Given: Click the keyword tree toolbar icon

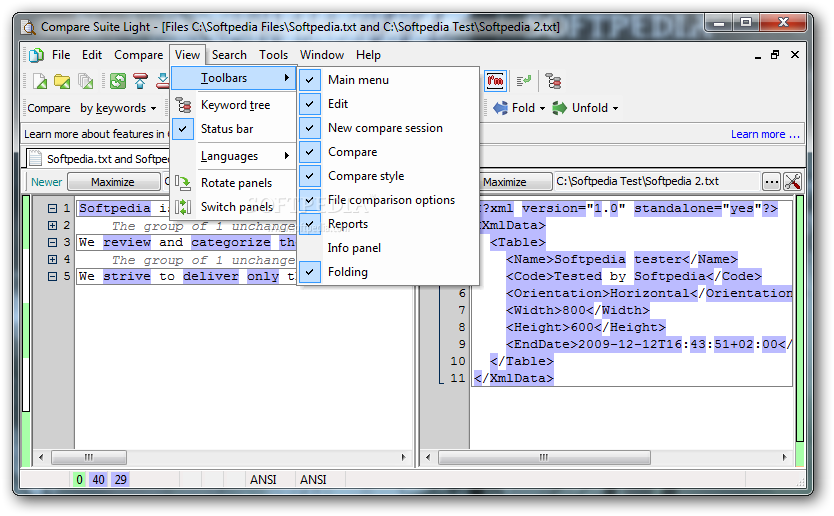Looking at the screenshot, I should click(x=553, y=81).
